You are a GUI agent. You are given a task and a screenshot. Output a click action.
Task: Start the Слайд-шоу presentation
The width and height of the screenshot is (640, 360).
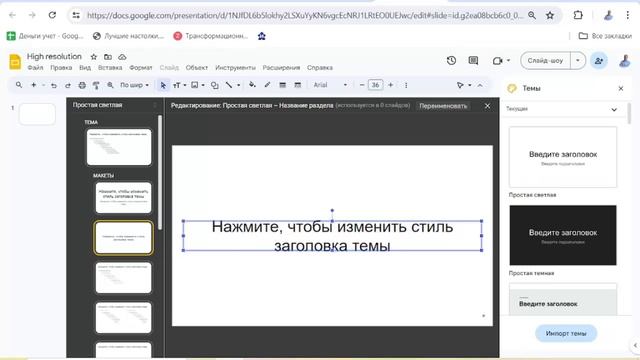pyautogui.click(x=545, y=60)
